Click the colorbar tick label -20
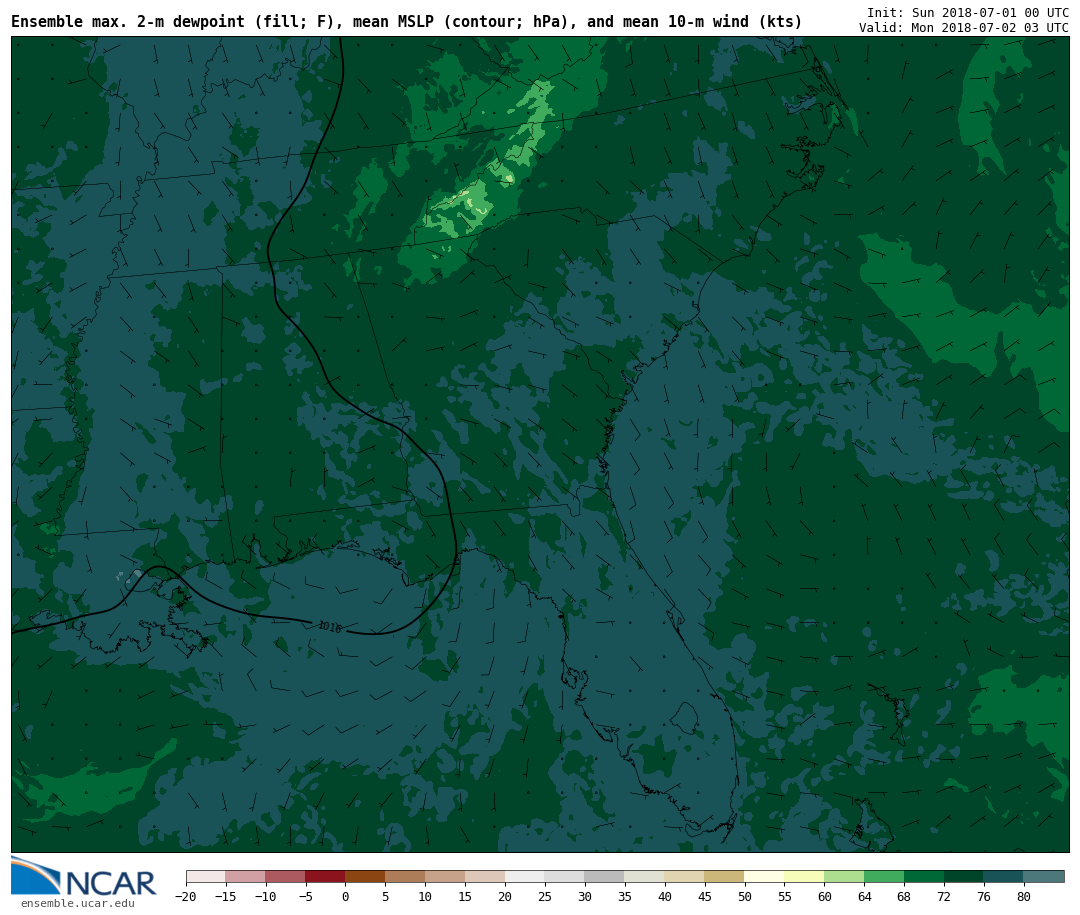This screenshot has height=915, width=1080. 186,896
